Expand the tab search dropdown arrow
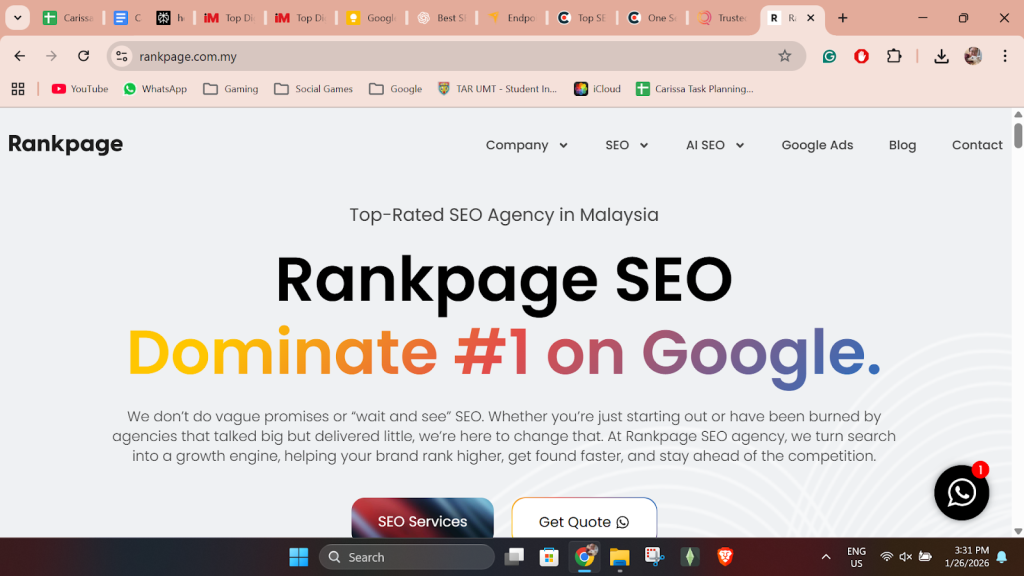This screenshot has width=1024, height=576. [18, 18]
